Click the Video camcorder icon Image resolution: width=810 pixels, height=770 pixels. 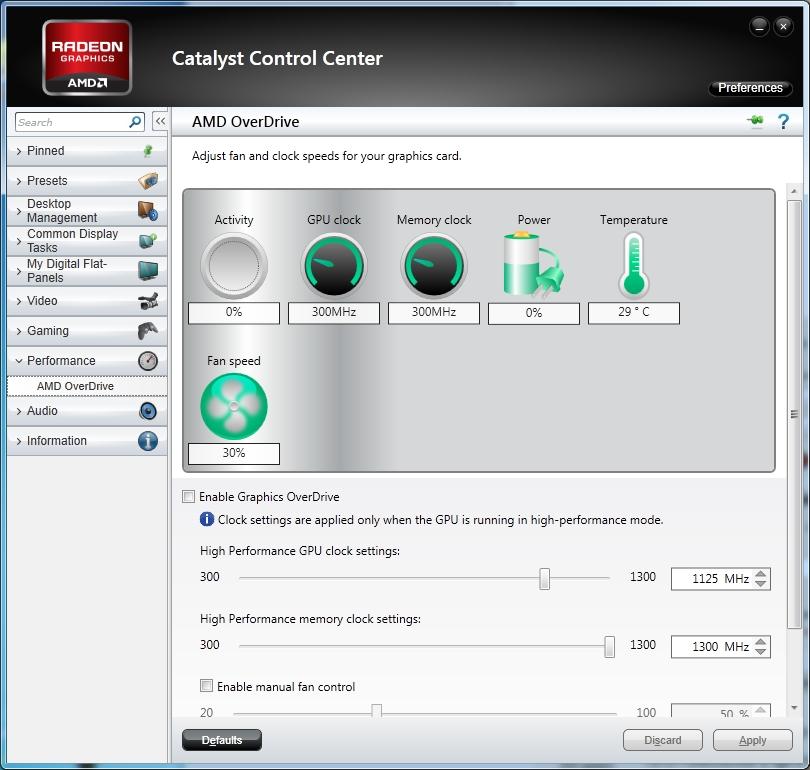click(x=148, y=301)
